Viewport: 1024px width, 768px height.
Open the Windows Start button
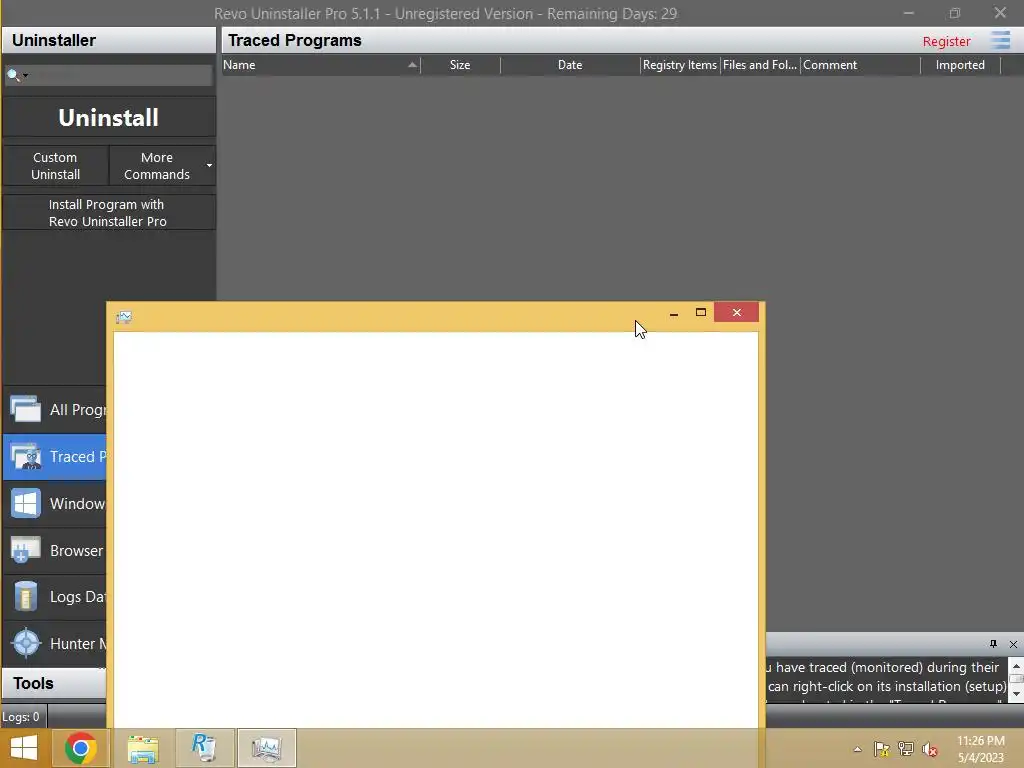coord(24,748)
